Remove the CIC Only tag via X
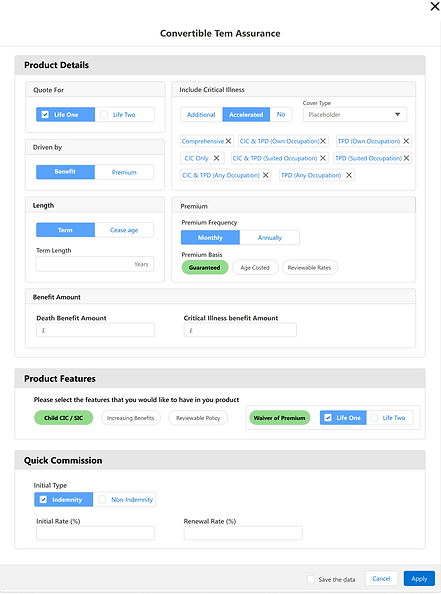 coord(216,158)
